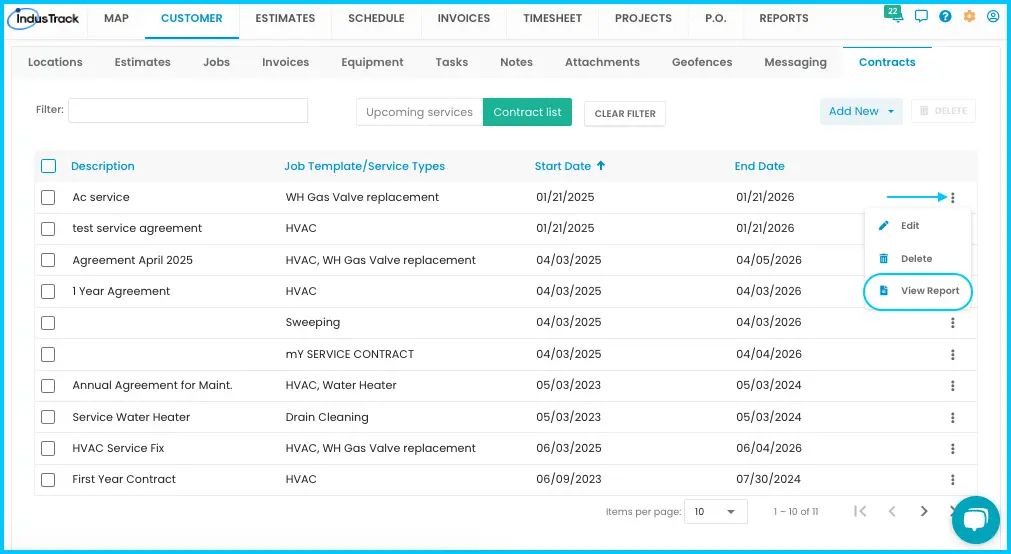The image size is (1011, 554).
Task: Click the CLEAR FILTER button
Action: (625, 114)
